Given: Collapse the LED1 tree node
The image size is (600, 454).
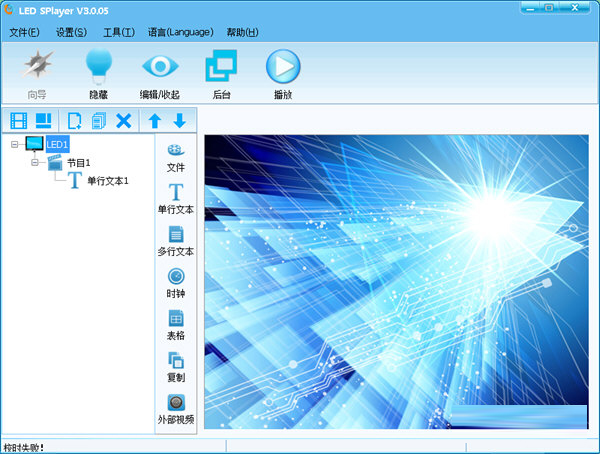Looking at the screenshot, I should tap(15, 145).
